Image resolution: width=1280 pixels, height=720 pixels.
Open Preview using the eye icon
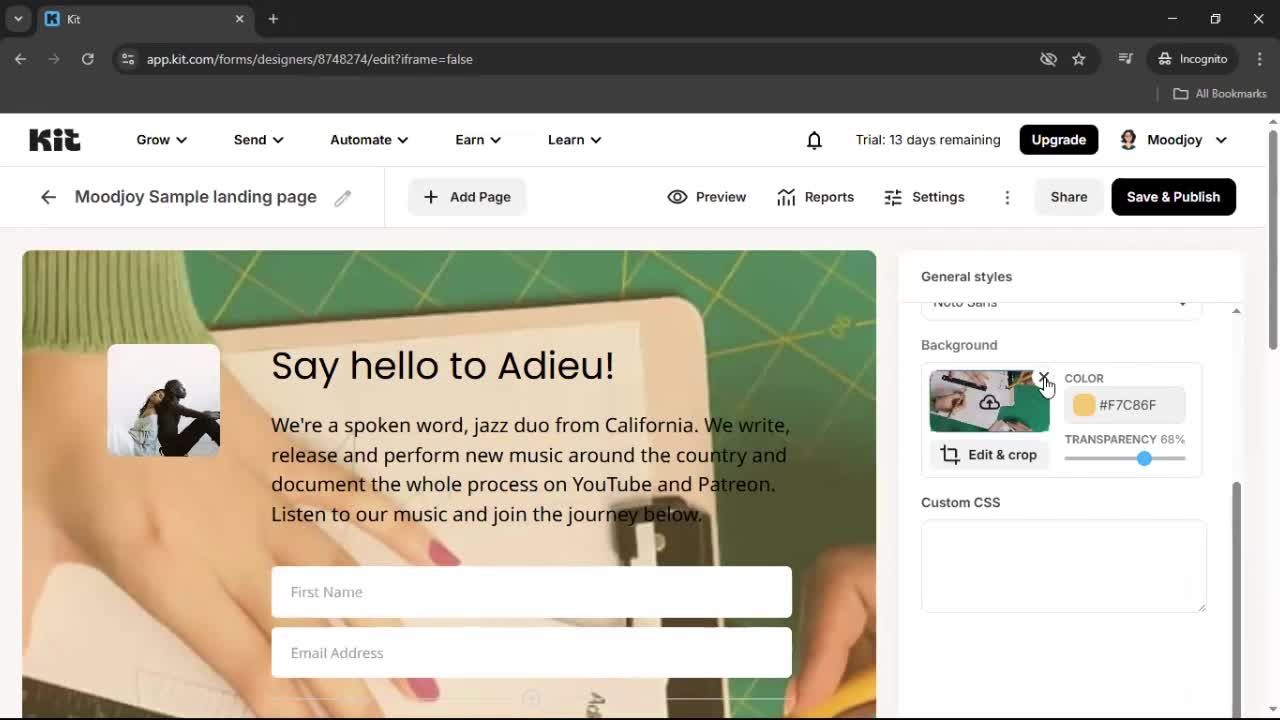(678, 197)
